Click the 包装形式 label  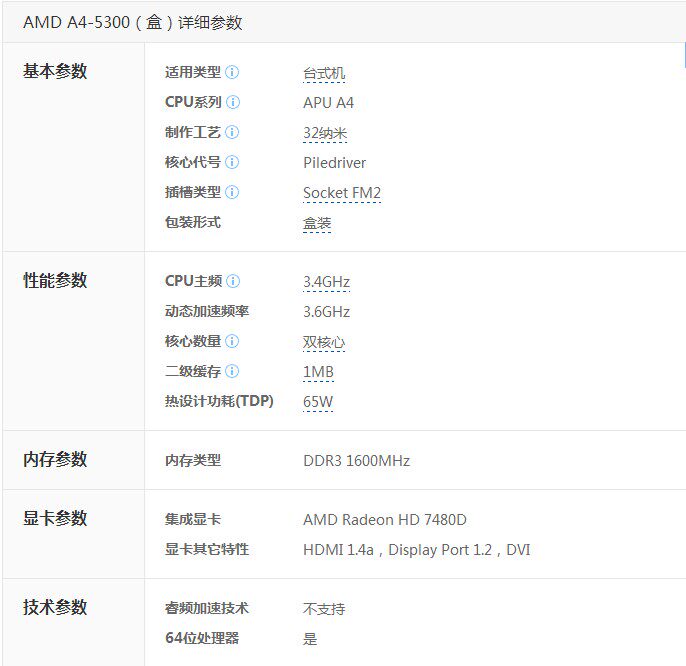click(x=193, y=222)
